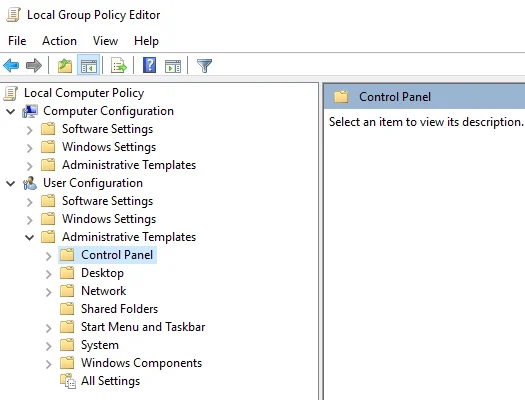Select Start Menu and Taskbar folder
Screen dimensions: 525x400
143,327
